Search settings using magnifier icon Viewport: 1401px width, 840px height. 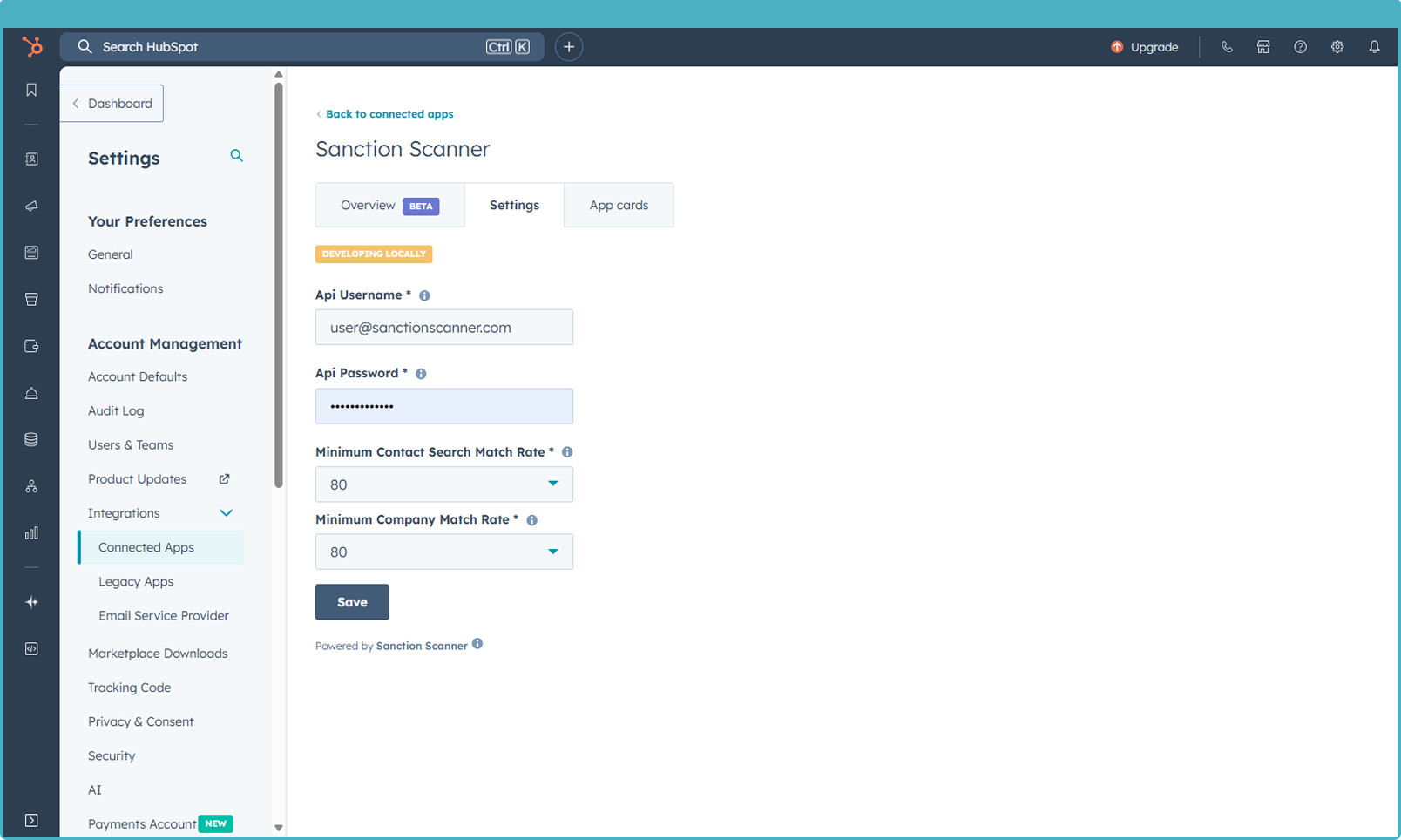point(236,156)
